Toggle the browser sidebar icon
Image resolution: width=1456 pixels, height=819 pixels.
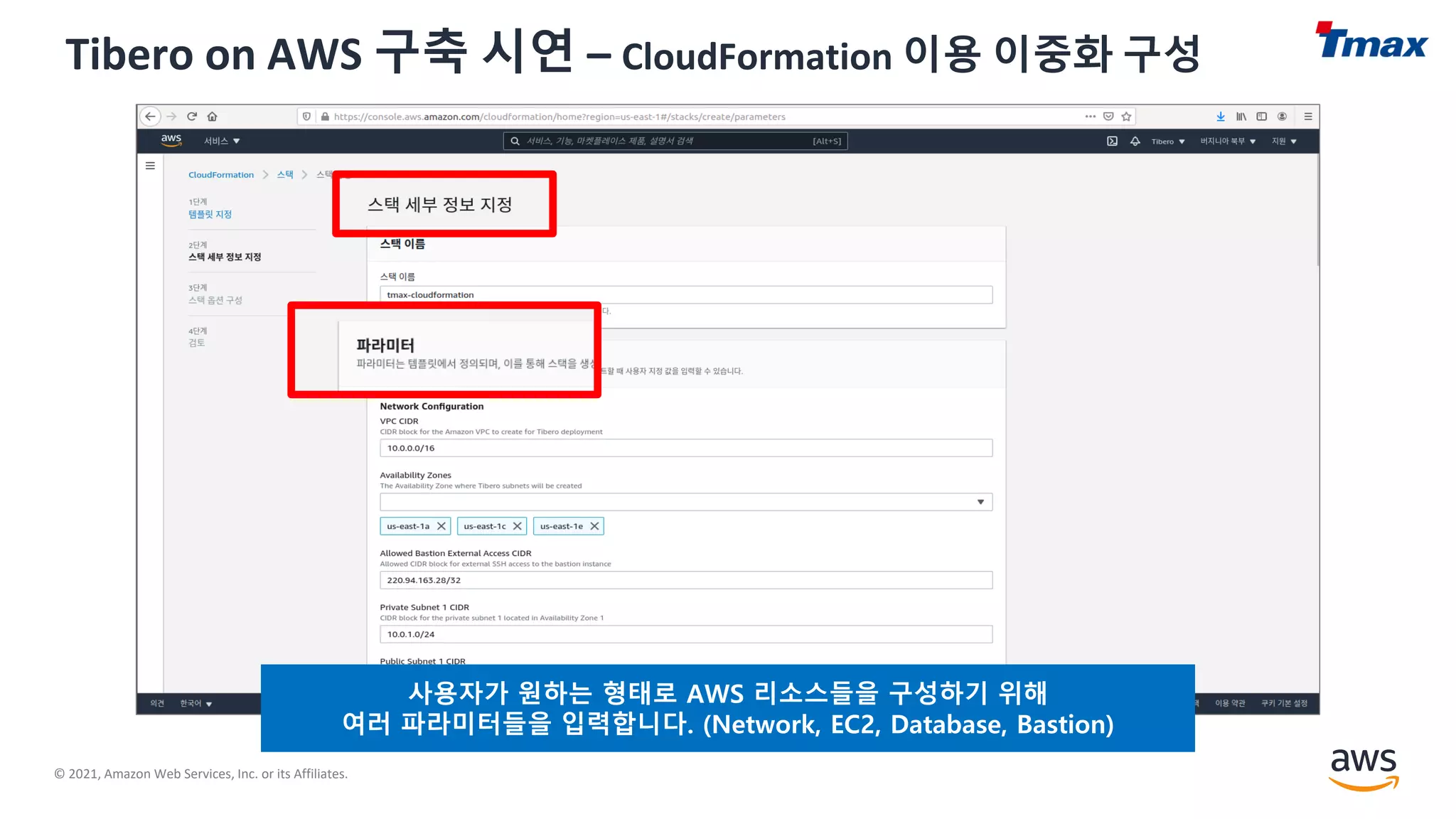click(1262, 117)
